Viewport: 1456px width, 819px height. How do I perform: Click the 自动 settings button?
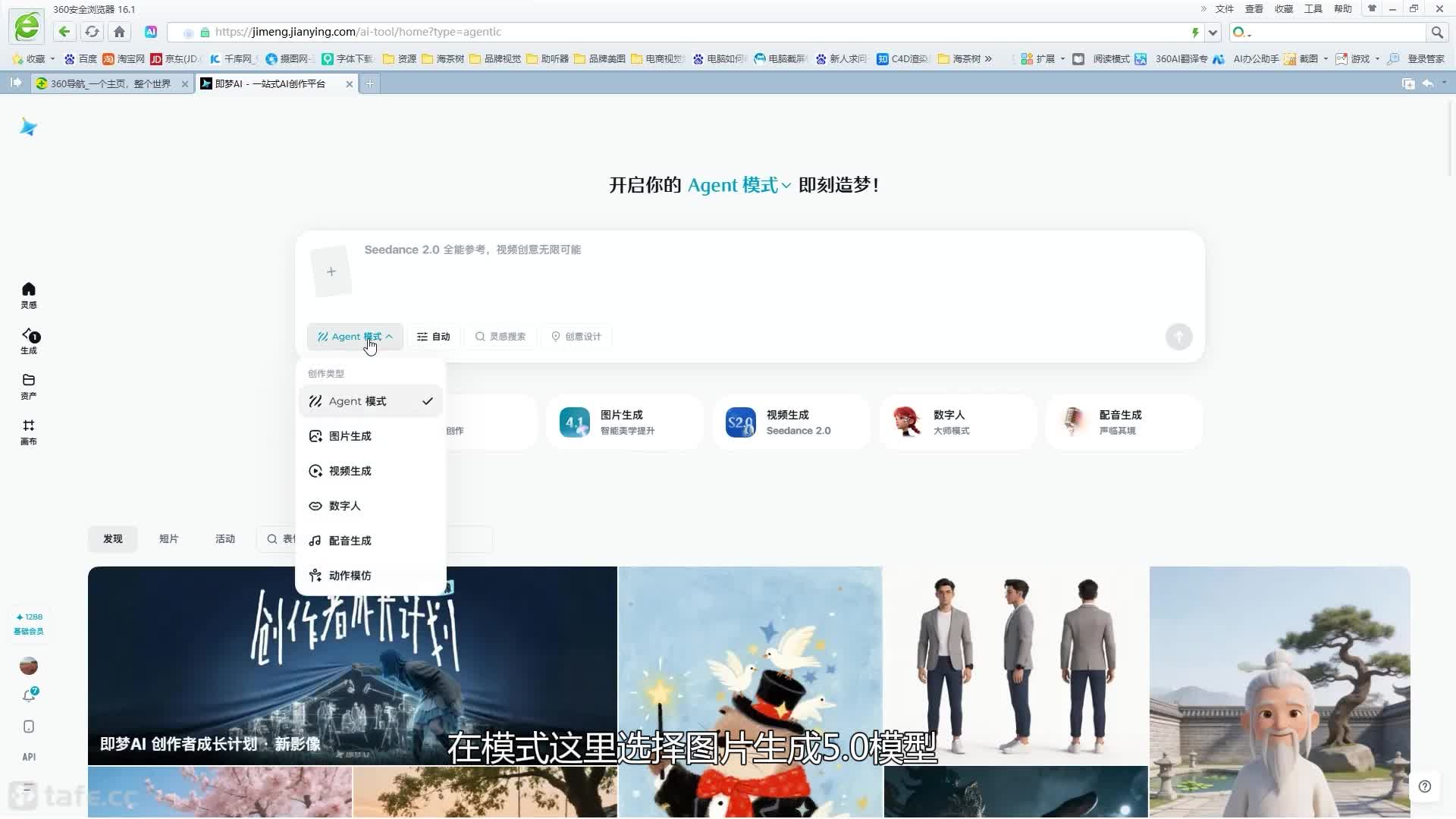[x=434, y=337]
